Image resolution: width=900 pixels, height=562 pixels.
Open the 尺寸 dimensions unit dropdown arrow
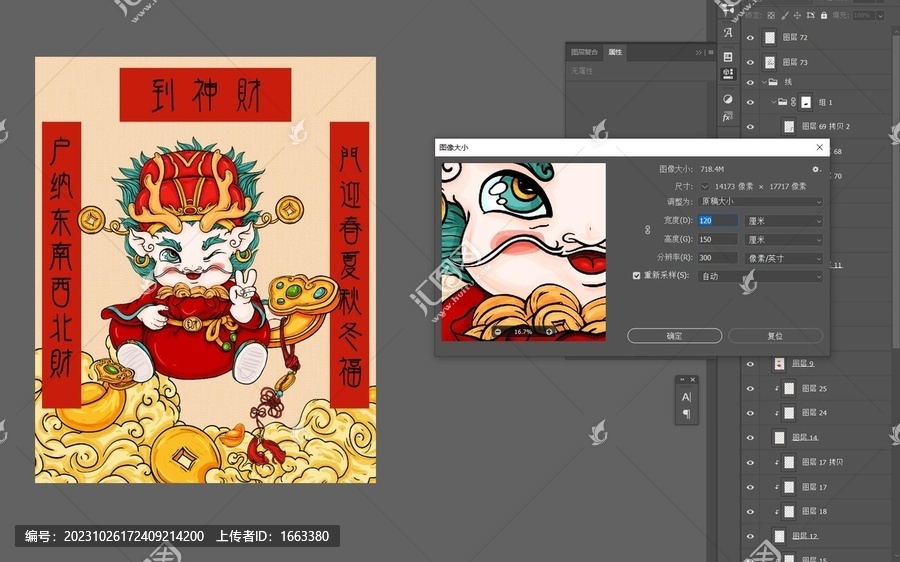tap(704, 187)
